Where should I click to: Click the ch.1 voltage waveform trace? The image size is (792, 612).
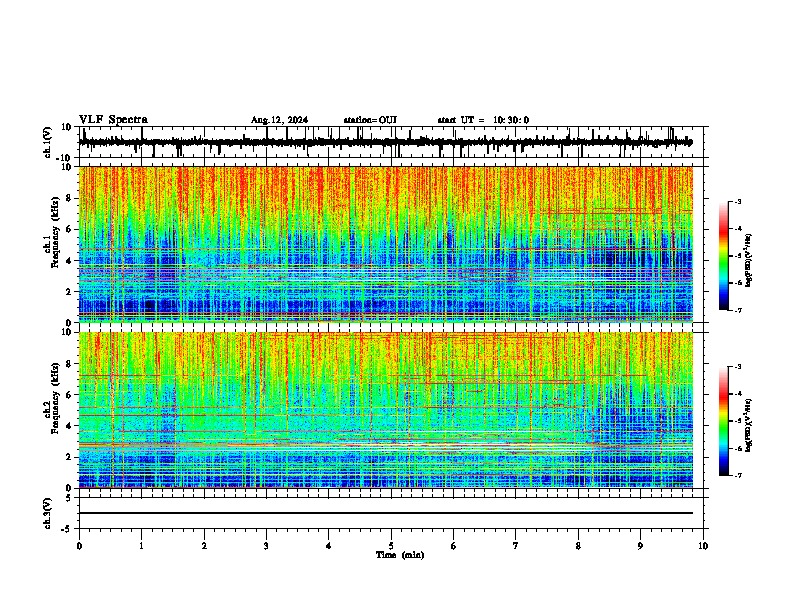click(x=386, y=142)
